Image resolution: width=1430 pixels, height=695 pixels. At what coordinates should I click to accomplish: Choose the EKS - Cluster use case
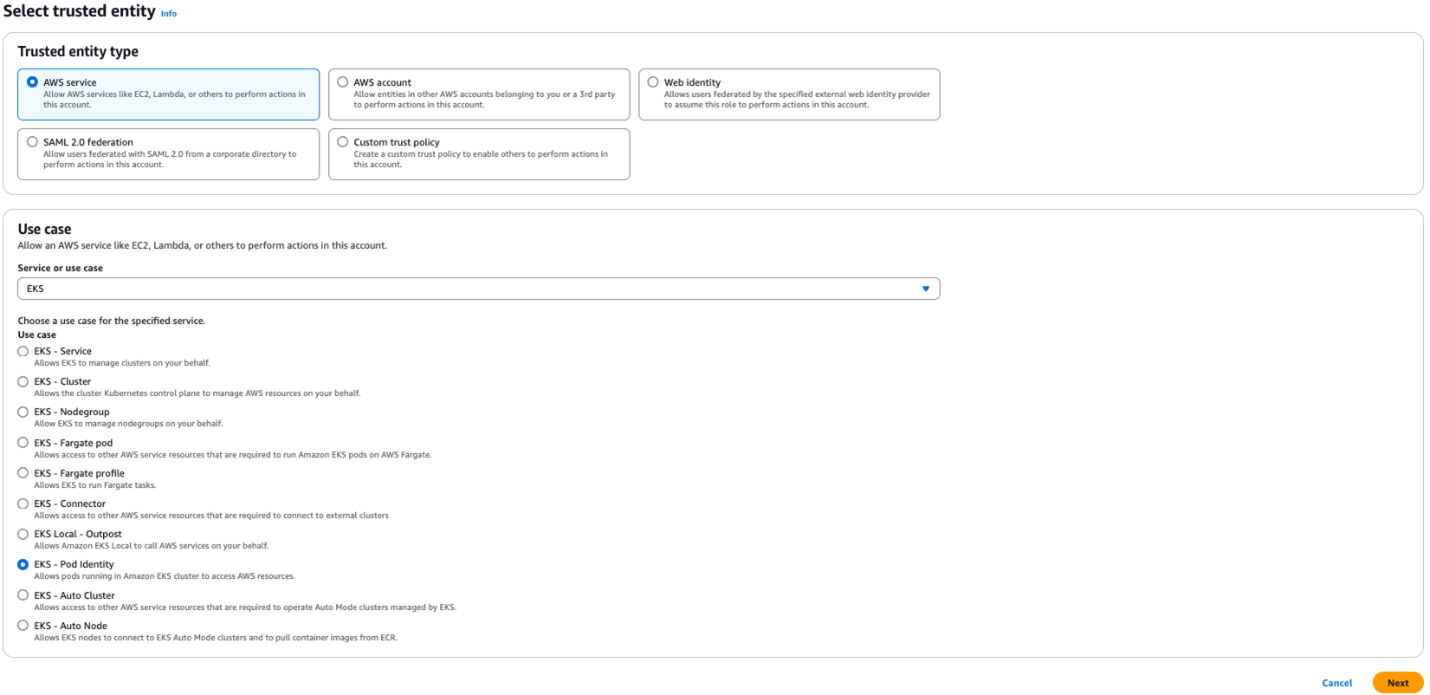23,381
